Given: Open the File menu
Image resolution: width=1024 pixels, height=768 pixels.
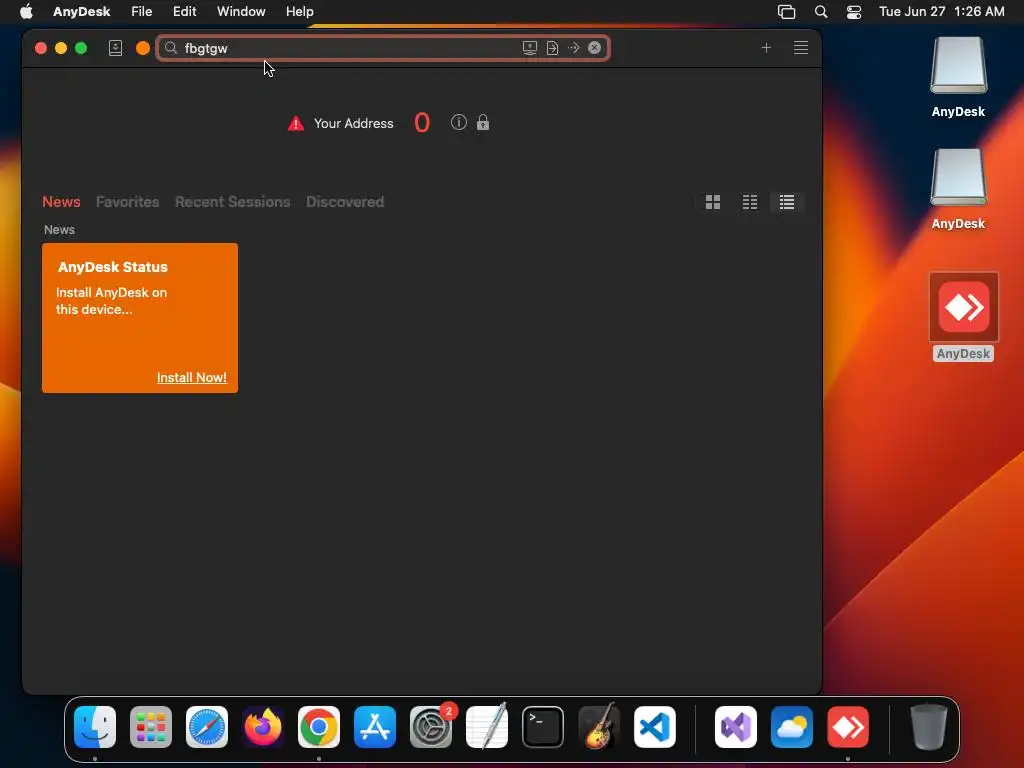Looking at the screenshot, I should point(141,12).
